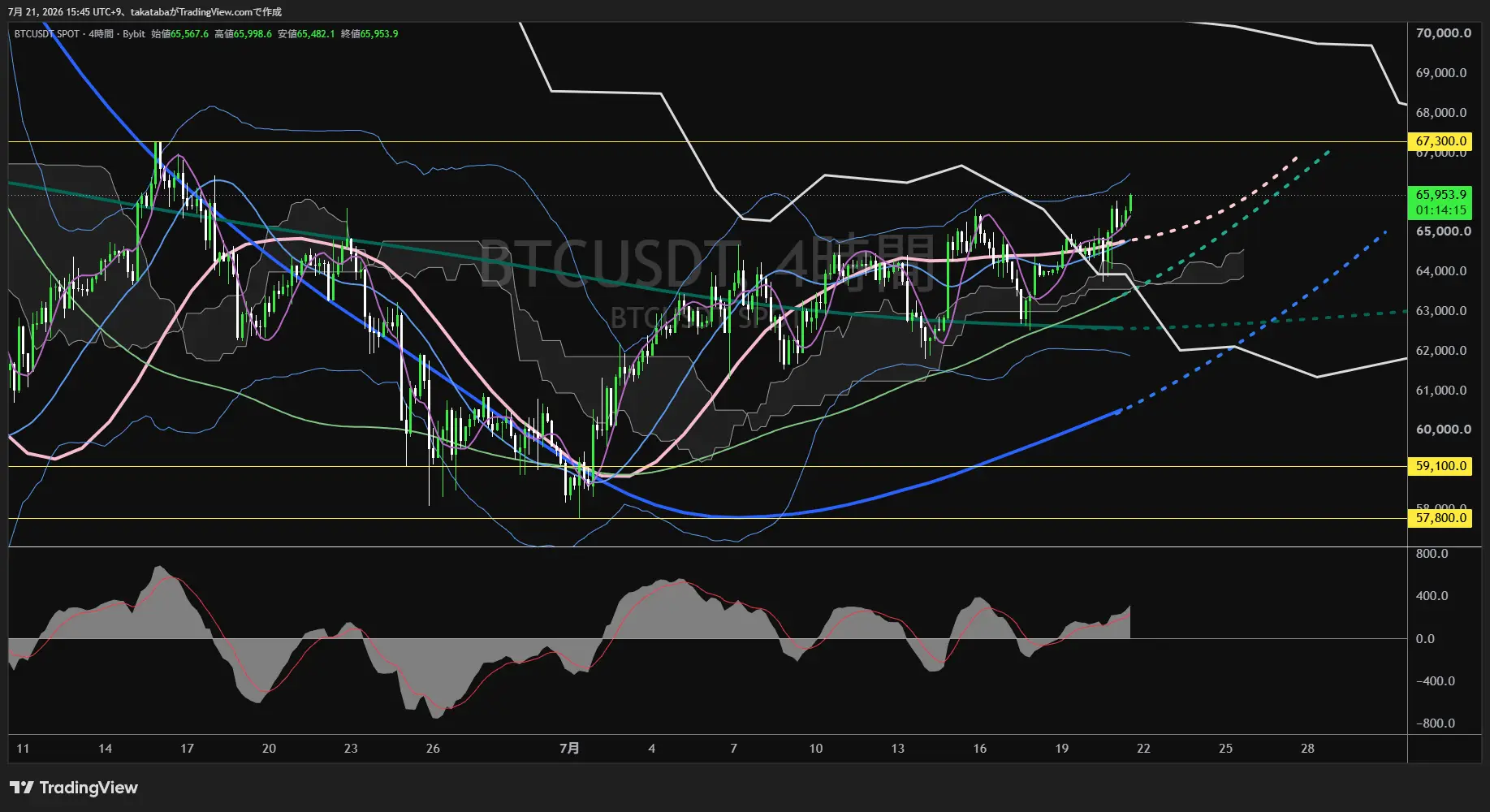Click the chart creation timestamp header text
This screenshot has height=812, width=1490.
tap(145, 12)
